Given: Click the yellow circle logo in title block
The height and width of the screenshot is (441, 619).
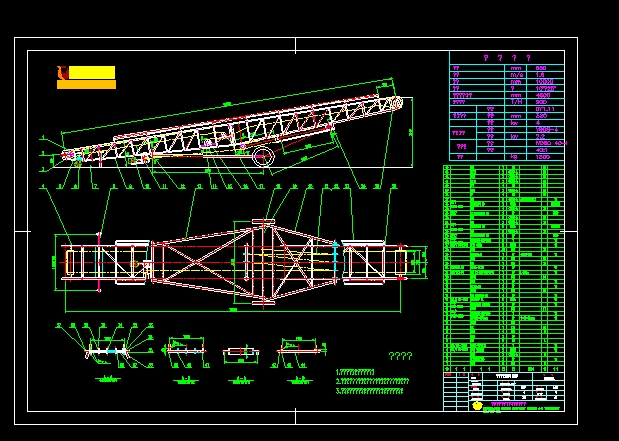Looking at the screenshot, I should tap(478, 406).
